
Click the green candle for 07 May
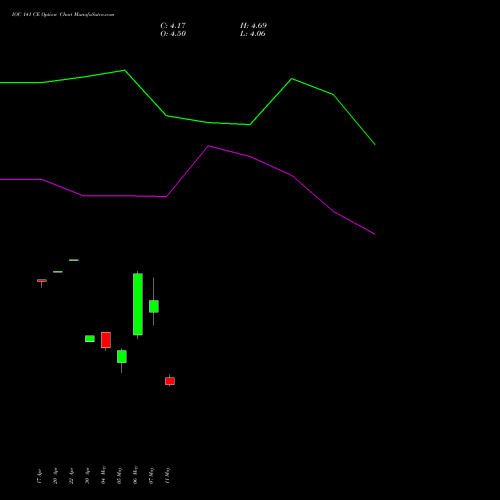[154, 306]
